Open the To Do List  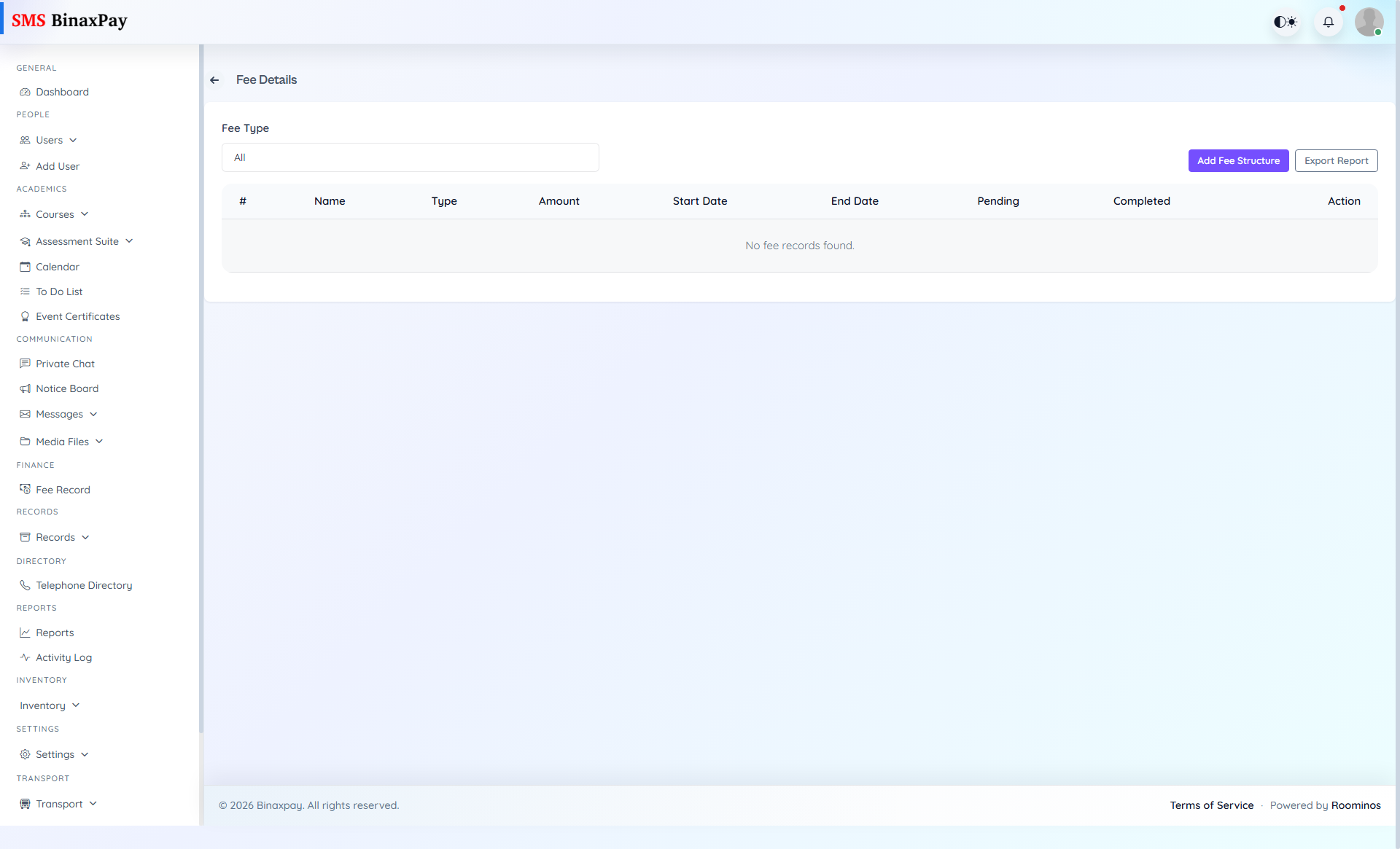pyautogui.click(x=58, y=291)
